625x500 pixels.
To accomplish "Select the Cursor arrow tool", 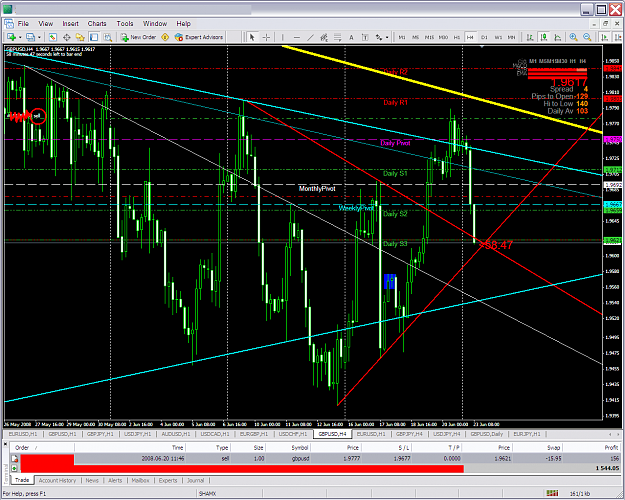I will [x=252, y=37].
